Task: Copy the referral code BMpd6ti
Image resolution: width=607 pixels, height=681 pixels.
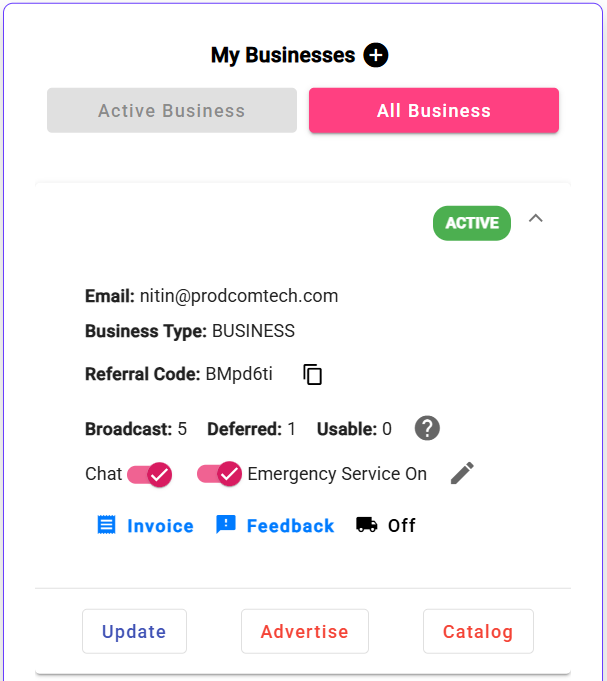Action: (x=313, y=374)
